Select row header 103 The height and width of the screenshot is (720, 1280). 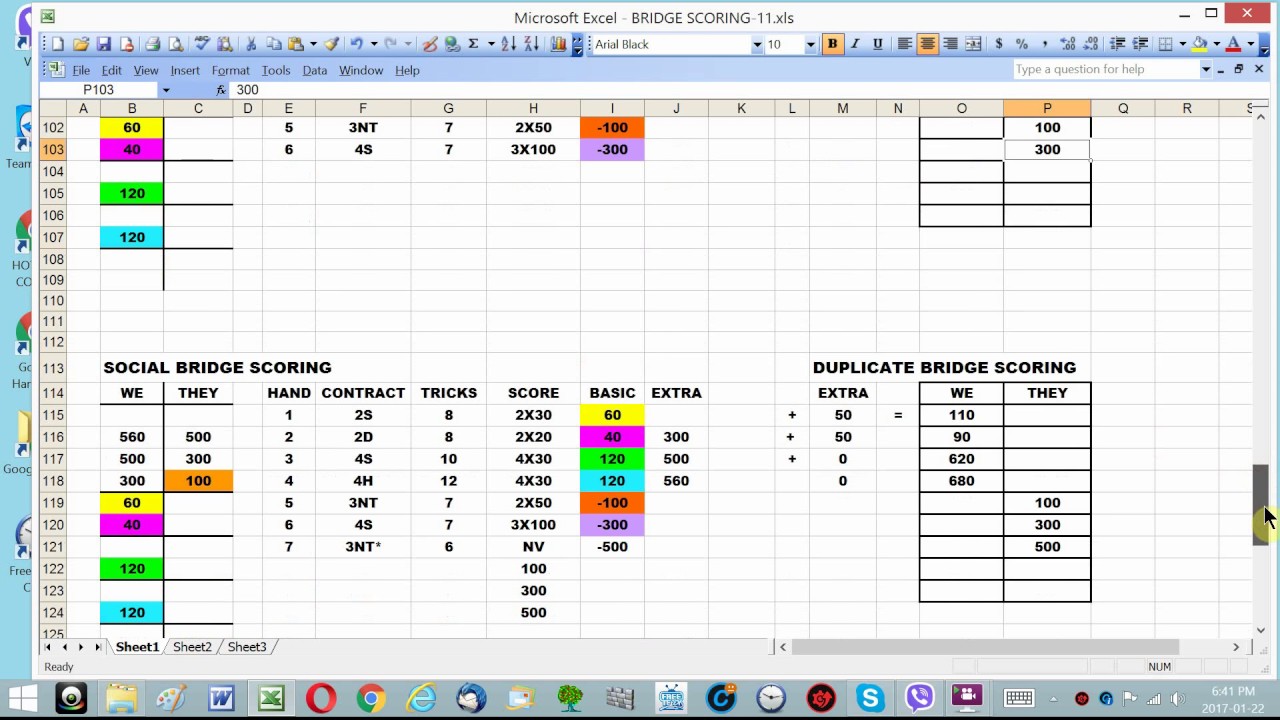pyautogui.click(x=53, y=149)
